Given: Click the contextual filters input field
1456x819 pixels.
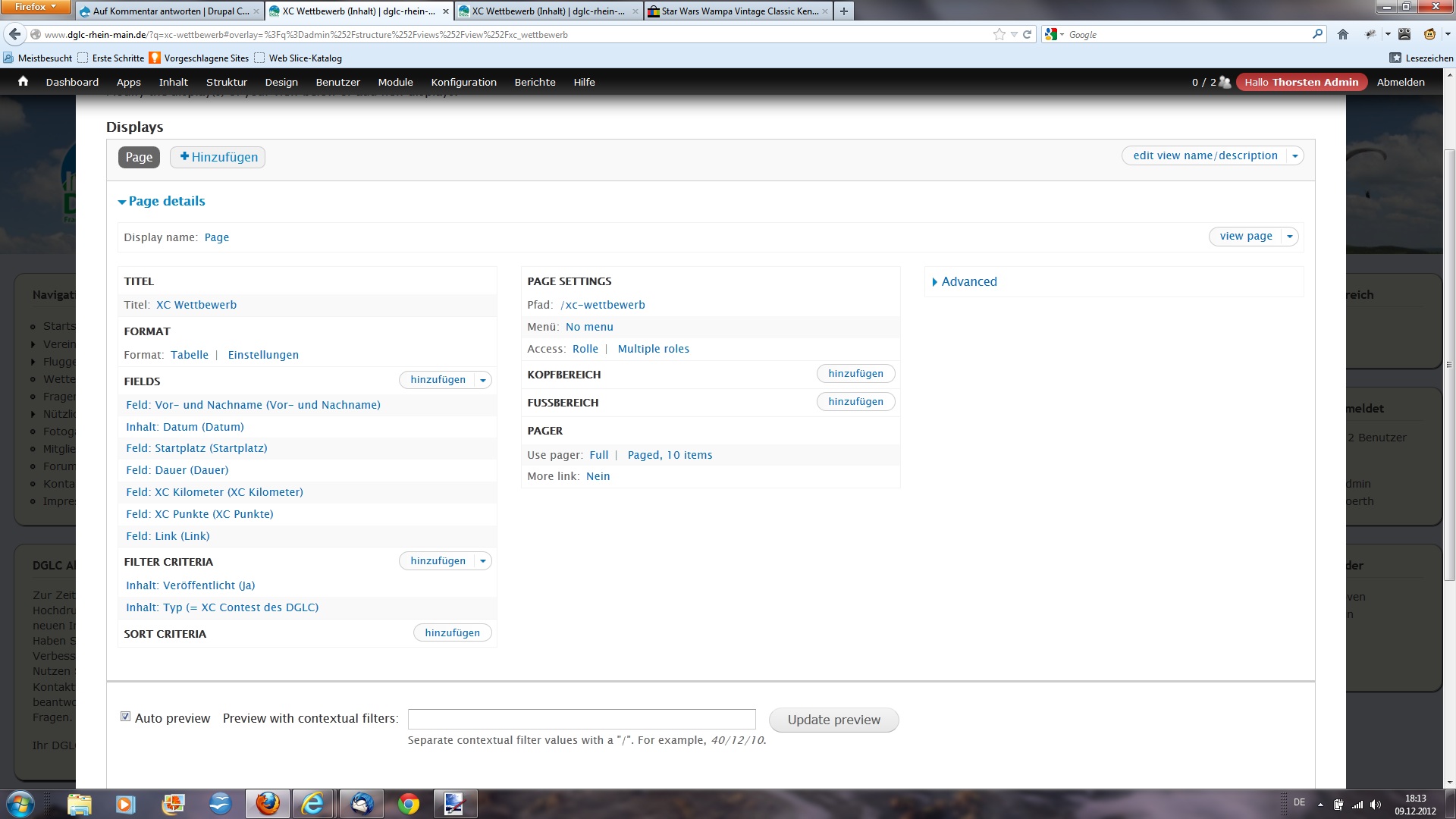Looking at the screenshot, I should [x=582, y=719].
